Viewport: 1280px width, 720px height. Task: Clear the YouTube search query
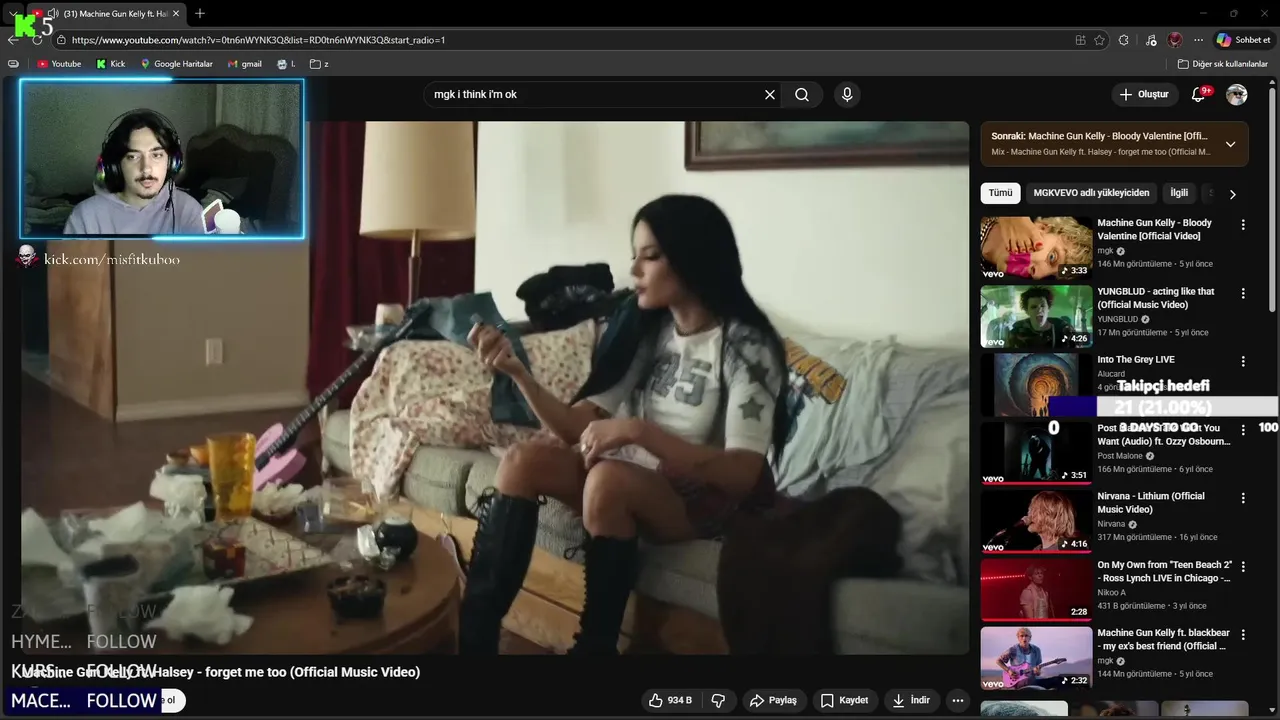point(770,94)
